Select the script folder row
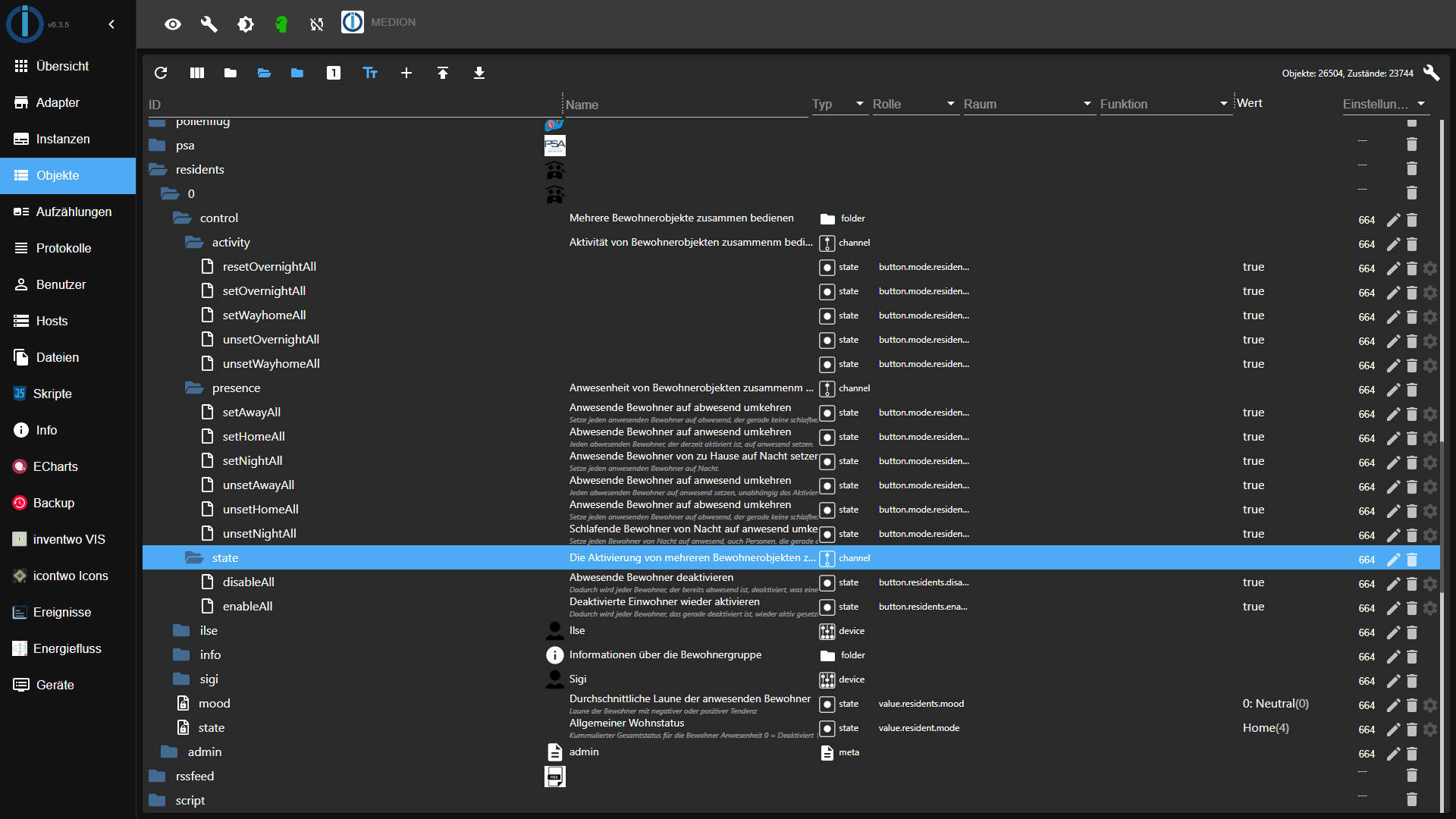The width and height of the screenshot is (1456, 819). click(x=791, y=800)
